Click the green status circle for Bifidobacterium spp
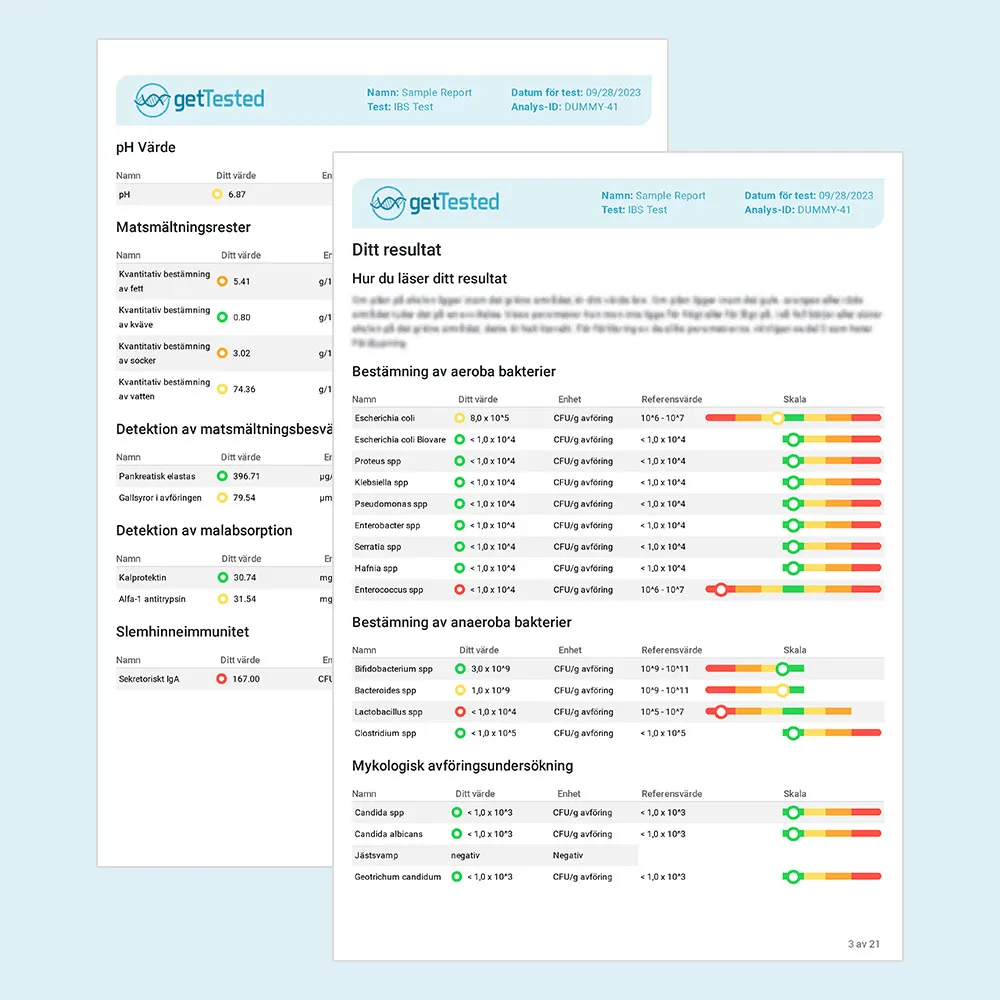This screenshot has height=1000, width=1000. 460,669
